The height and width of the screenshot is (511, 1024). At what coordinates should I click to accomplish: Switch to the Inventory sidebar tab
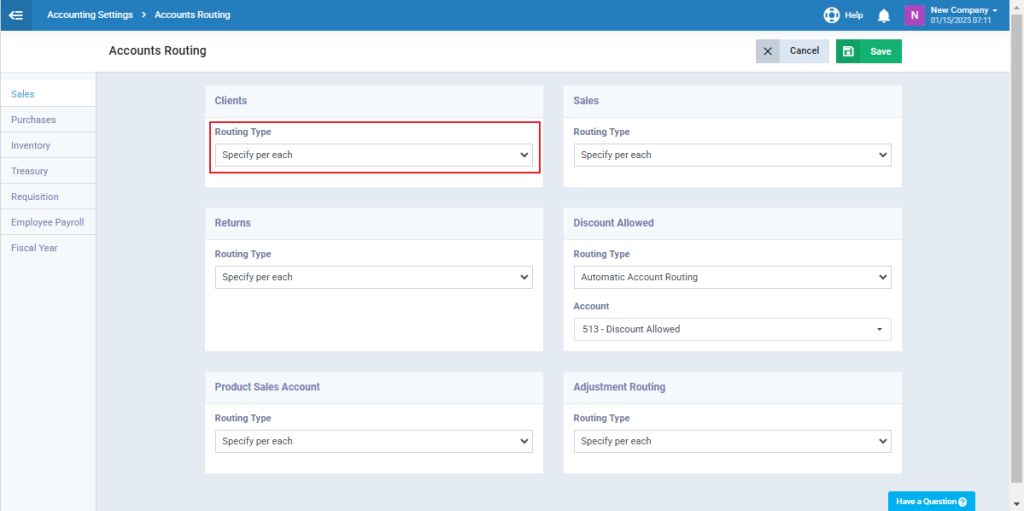tap(48, 145)
